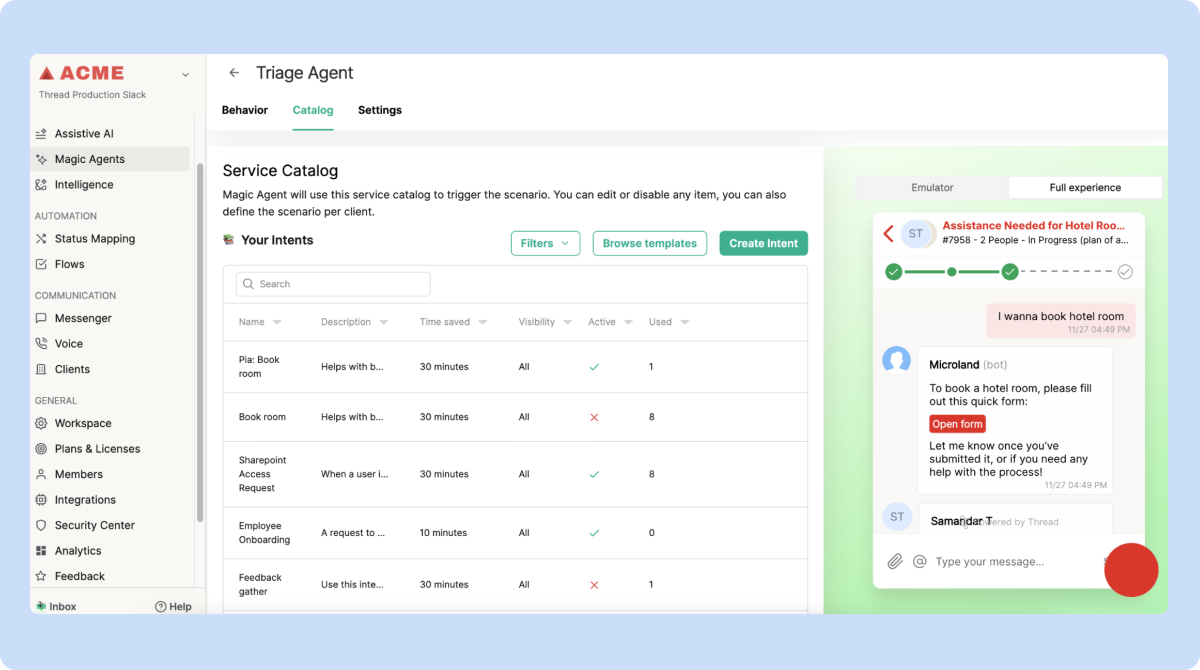Click the back arrow beside Triage Agent
The height and width of the screenshot is (670, 1200).
tap(234, 73)
